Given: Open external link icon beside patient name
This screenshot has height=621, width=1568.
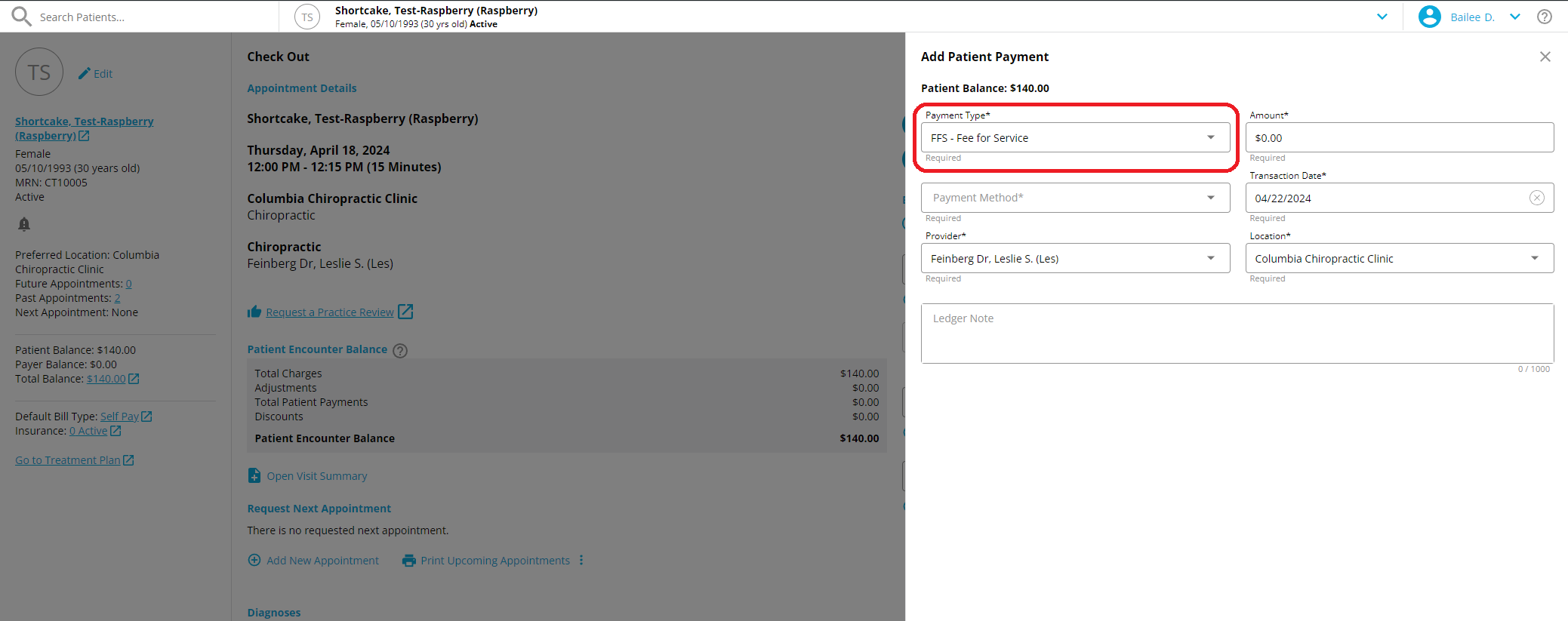Looking at the screenshot, I should point(84,136).
